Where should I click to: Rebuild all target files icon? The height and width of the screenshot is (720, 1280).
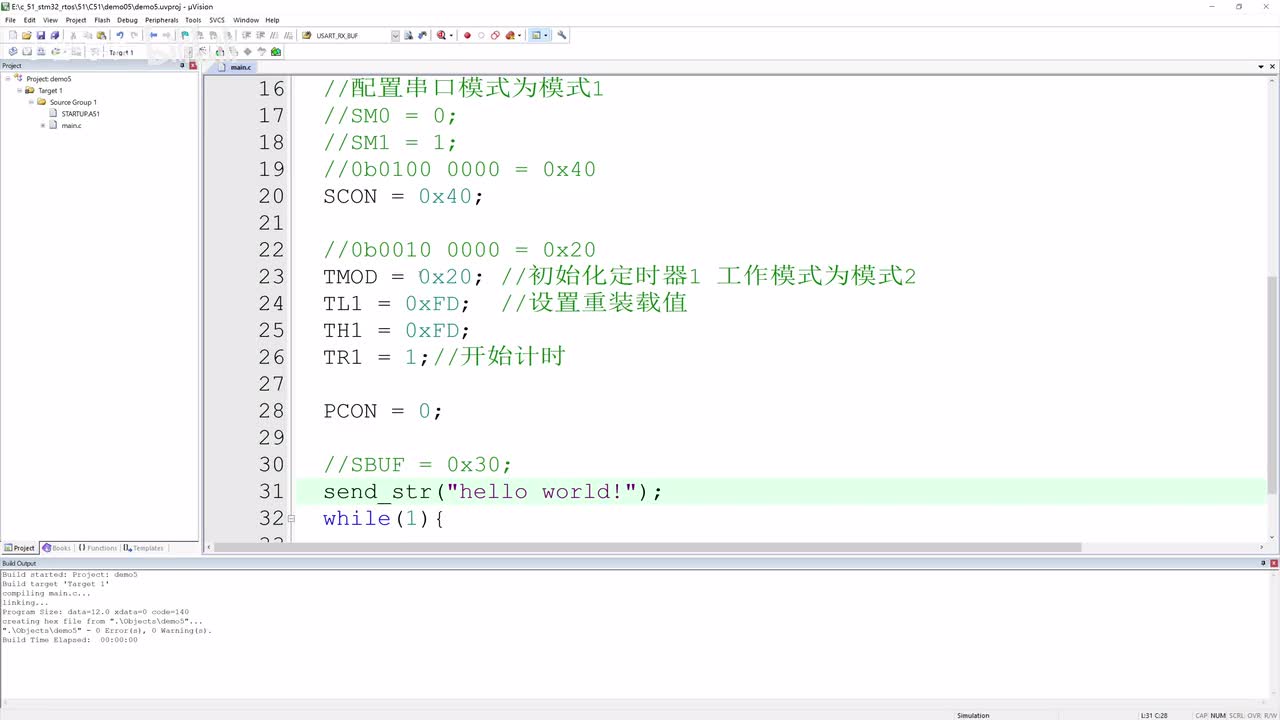41,52
